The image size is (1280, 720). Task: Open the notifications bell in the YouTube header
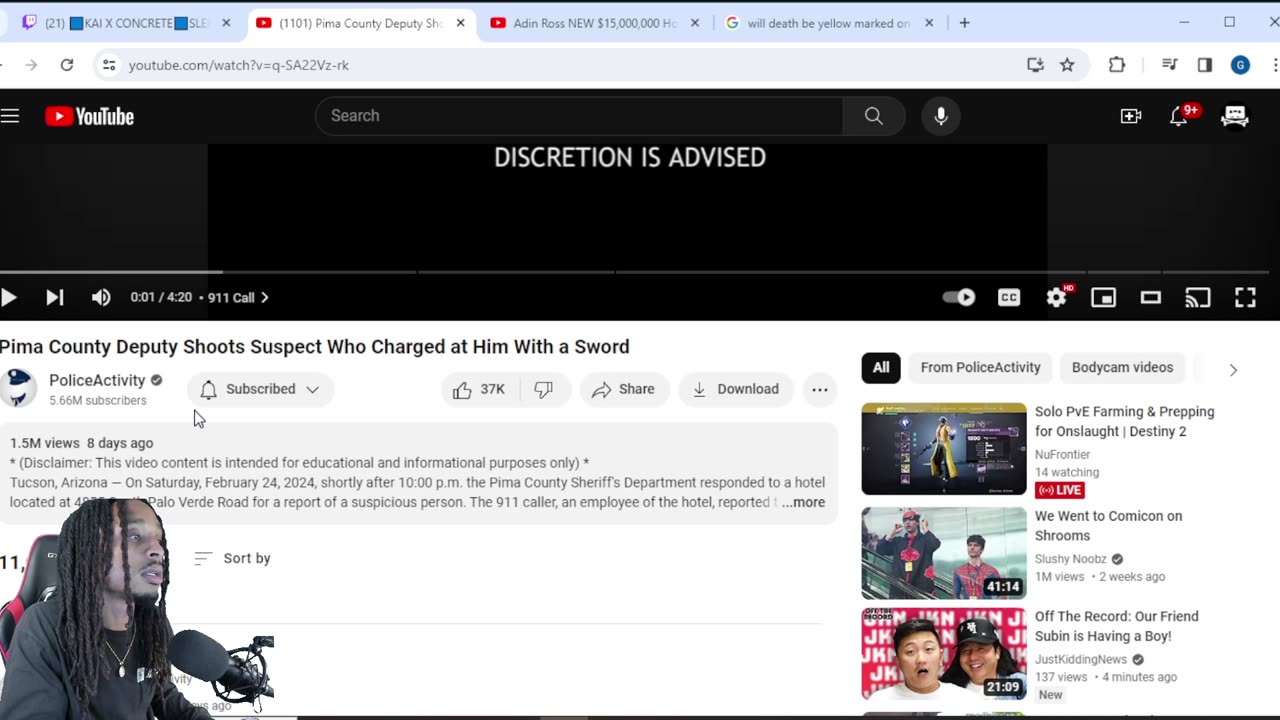tap(1180, 116)
